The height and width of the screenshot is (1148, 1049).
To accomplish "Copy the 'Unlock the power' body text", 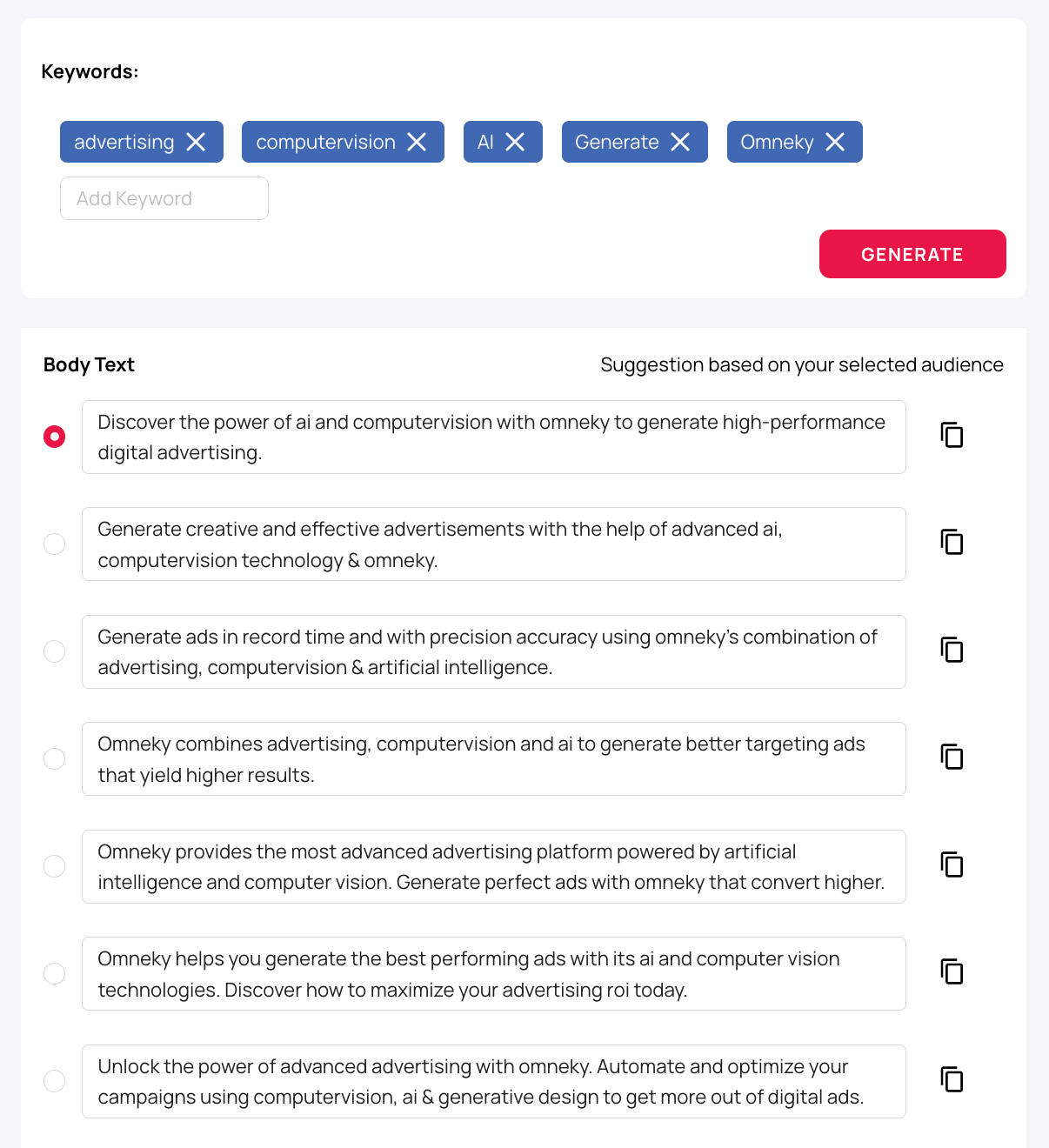I will (952, 1080).
